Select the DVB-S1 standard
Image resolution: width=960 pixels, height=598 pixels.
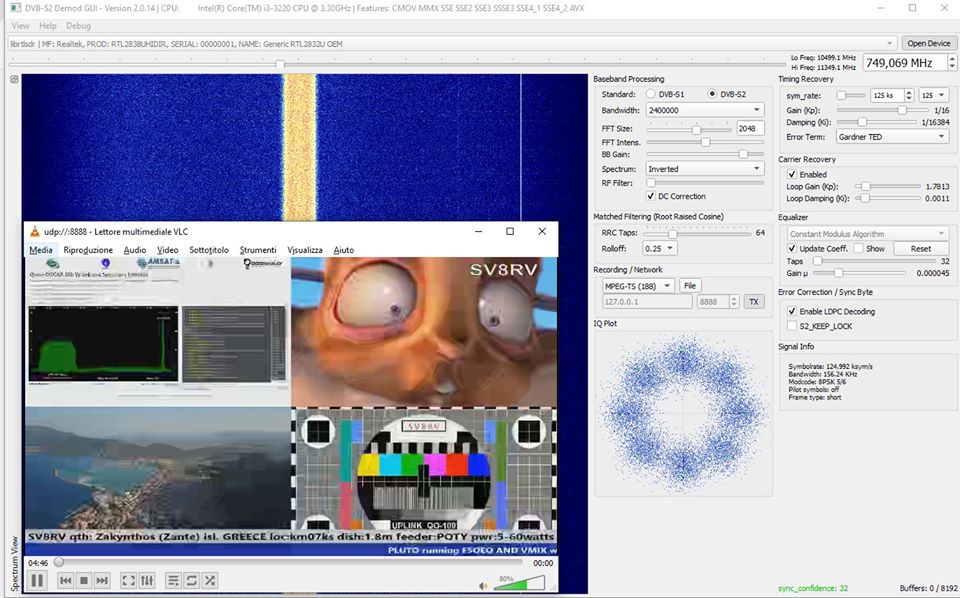coord(650,94)
